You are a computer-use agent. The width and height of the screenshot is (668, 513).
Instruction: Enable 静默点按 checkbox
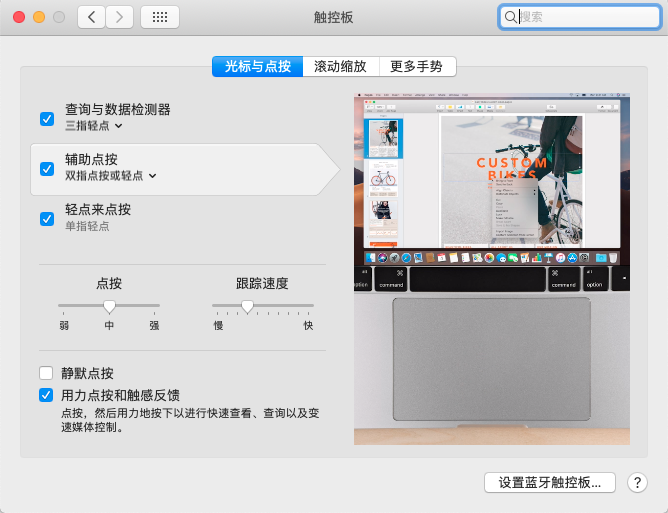pyautogui.click(x=46, y=373)
